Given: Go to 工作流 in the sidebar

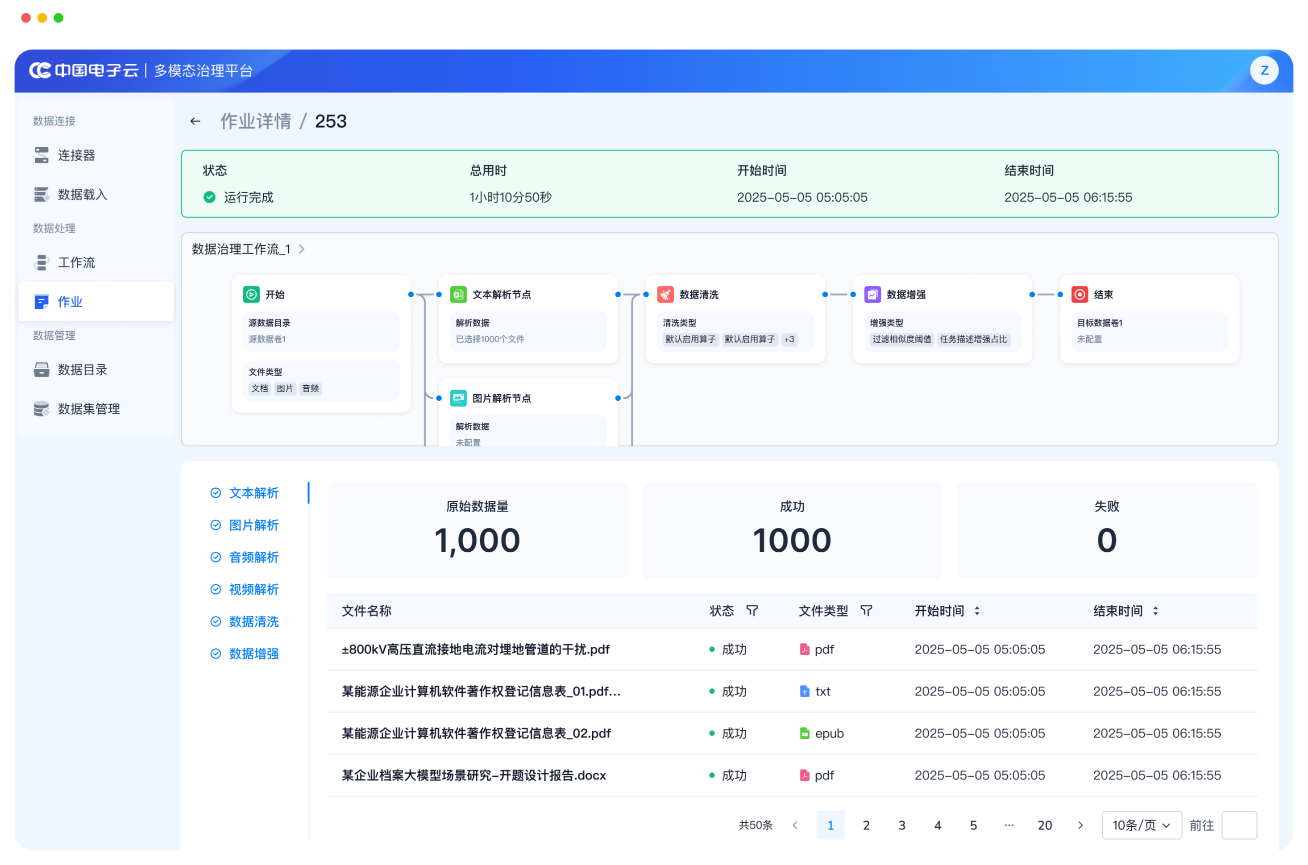Looking at the screenshot, I should click(x=76, y=262).
